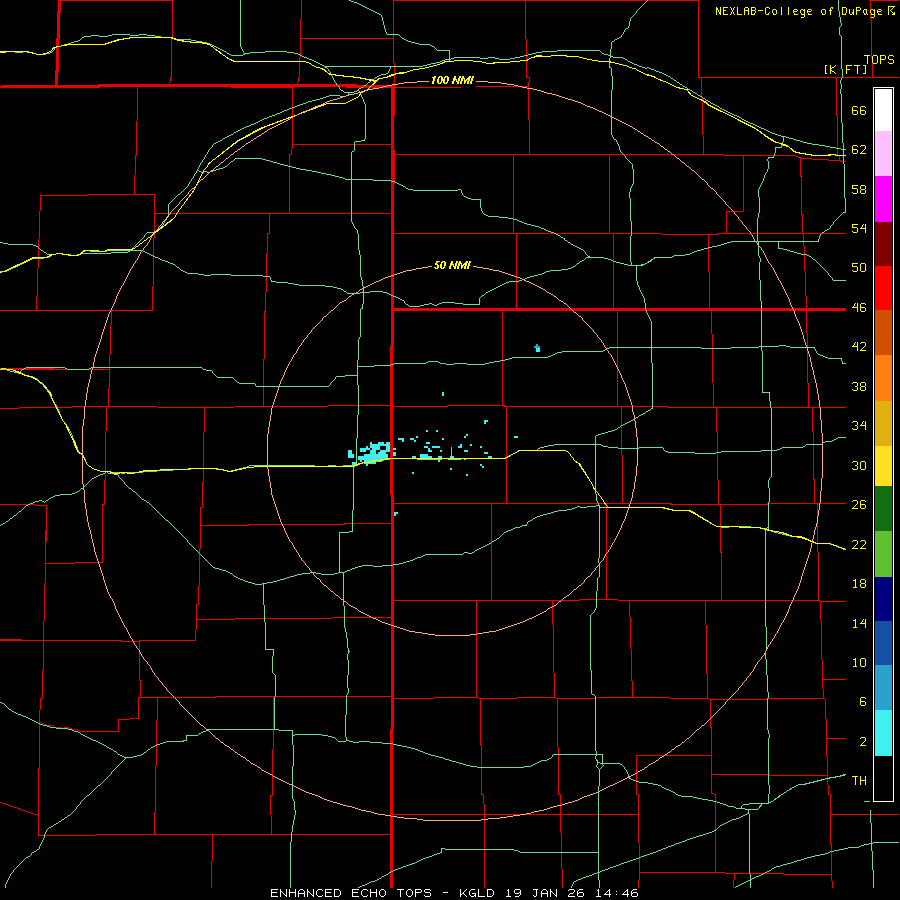Click the 62 value on the legend
The image size is (900, 900).
[x=859, y=150]
